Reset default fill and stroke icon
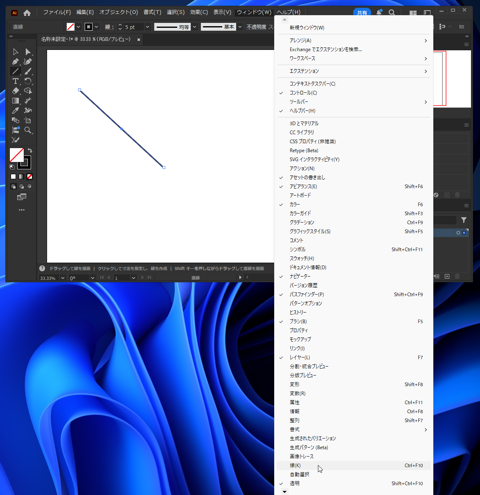This screenshot has width=480, height=495. pyautogui.click(x=12, y=167)
